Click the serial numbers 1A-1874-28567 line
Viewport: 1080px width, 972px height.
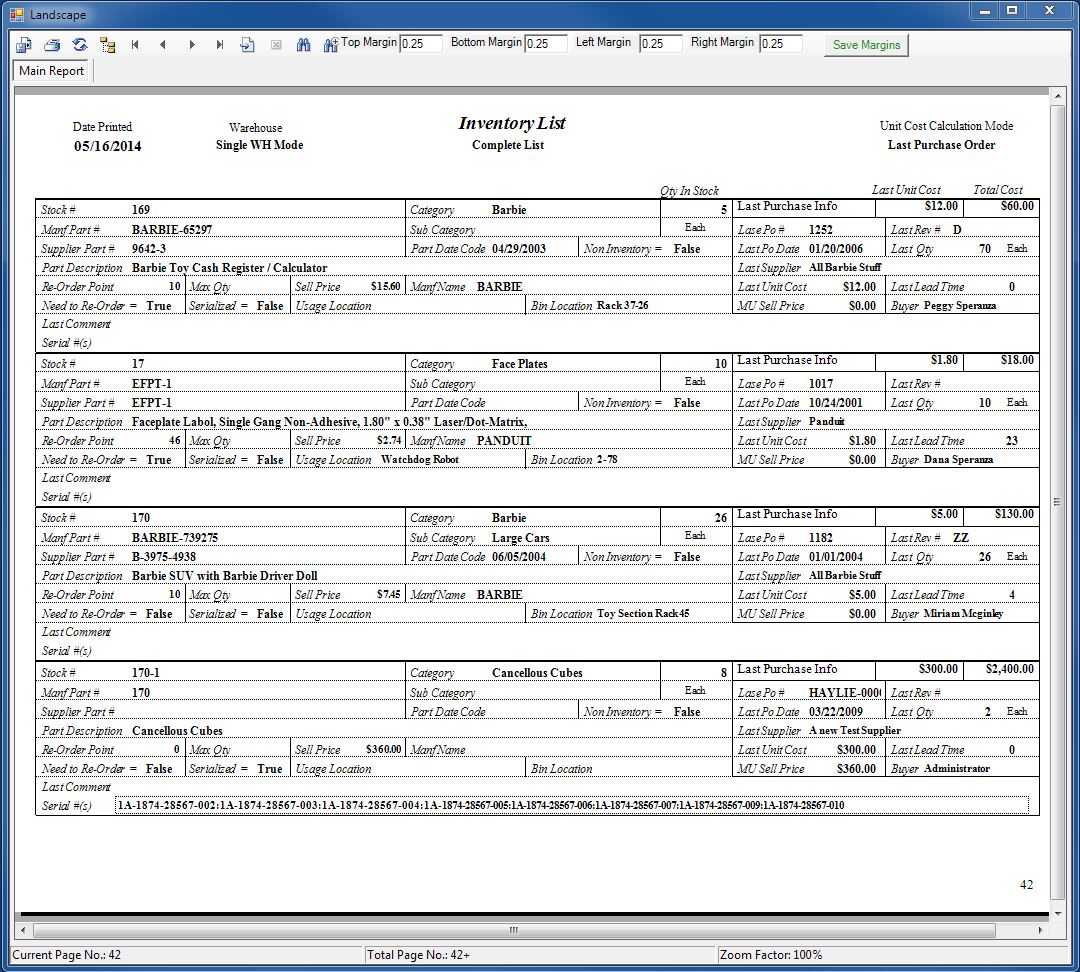coord(481,805)
